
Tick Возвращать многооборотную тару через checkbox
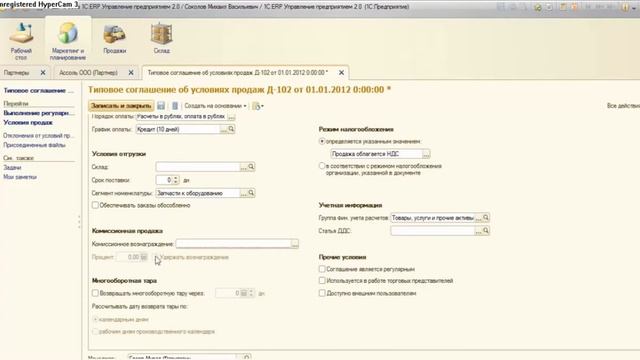95,293
